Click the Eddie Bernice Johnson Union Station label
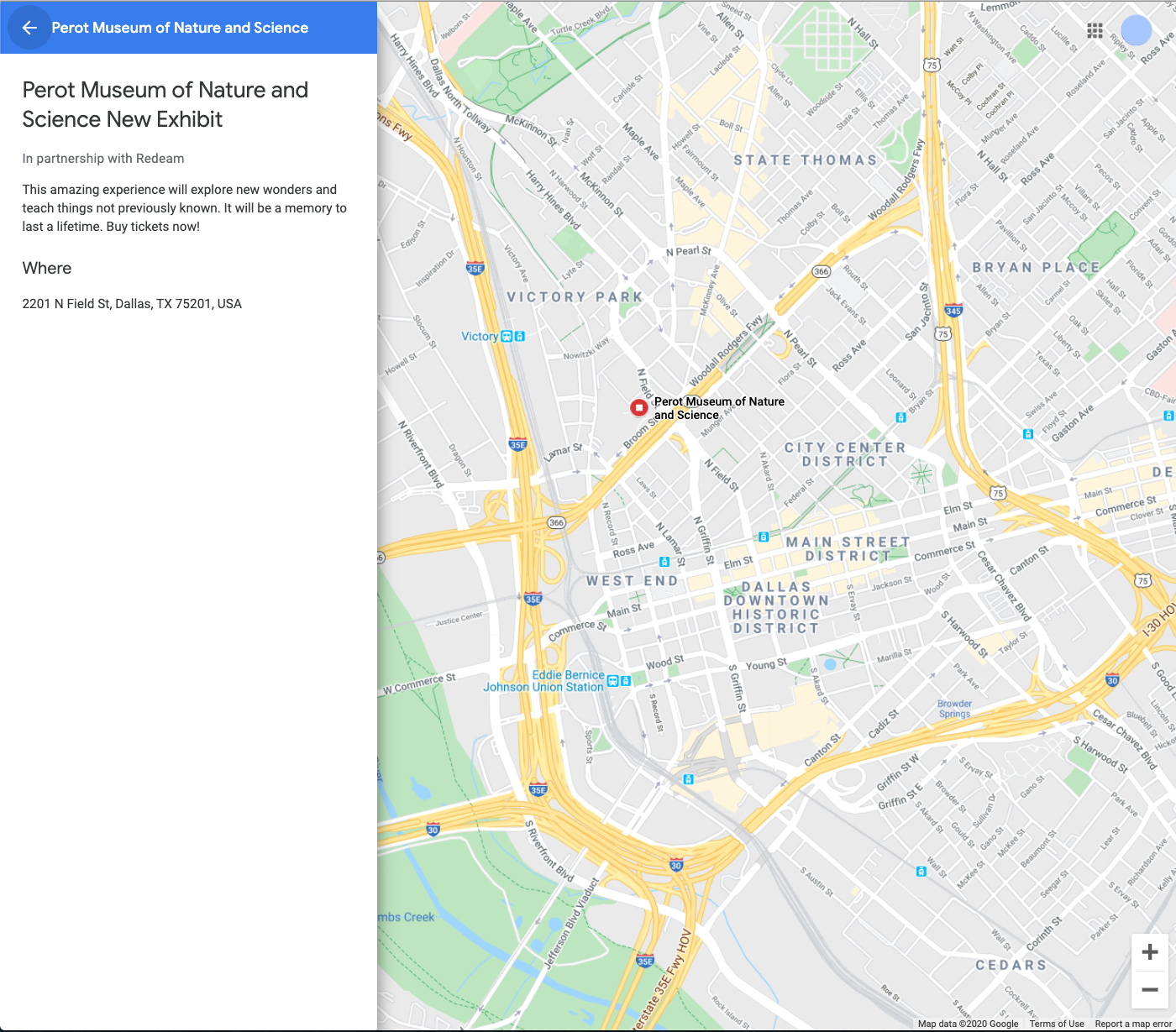The image size is (1176, 1032). [543, 681]
